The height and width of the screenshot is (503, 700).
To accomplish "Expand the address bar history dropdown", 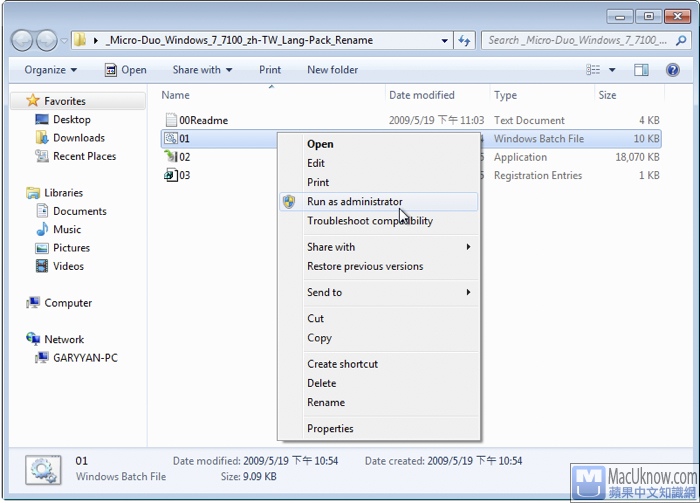I will point(445,41).
